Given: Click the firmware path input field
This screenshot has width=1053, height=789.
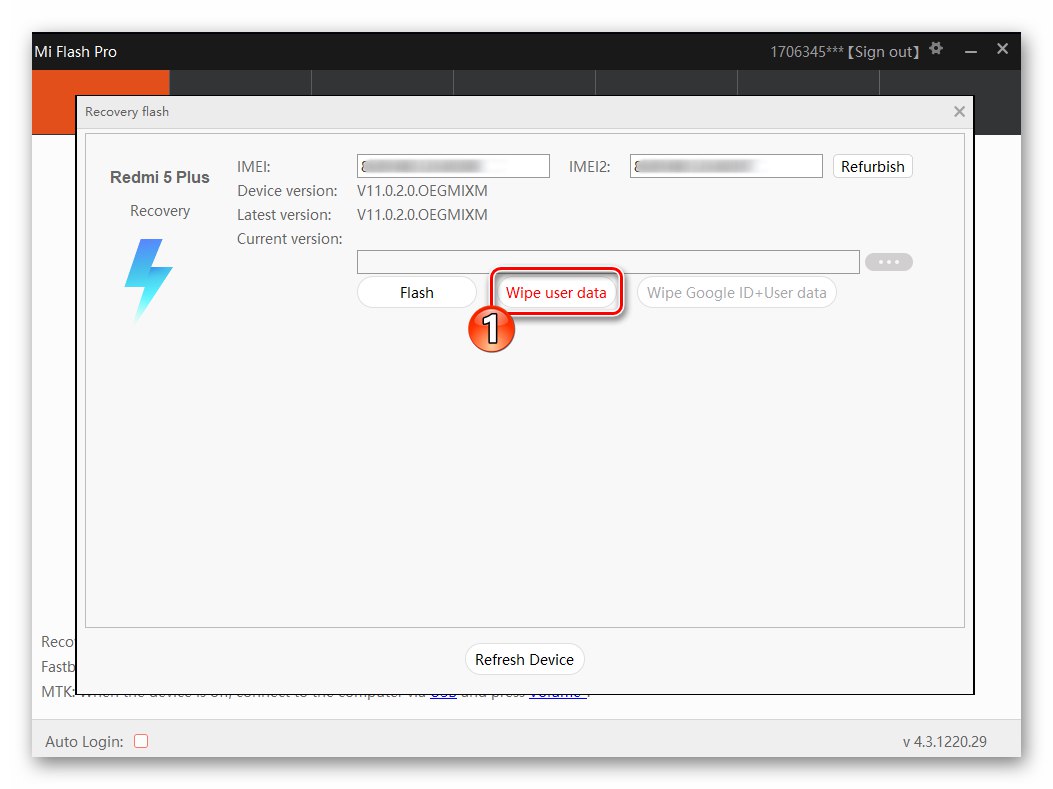Looking at the screenshot, I should click(x=608, y=262).
